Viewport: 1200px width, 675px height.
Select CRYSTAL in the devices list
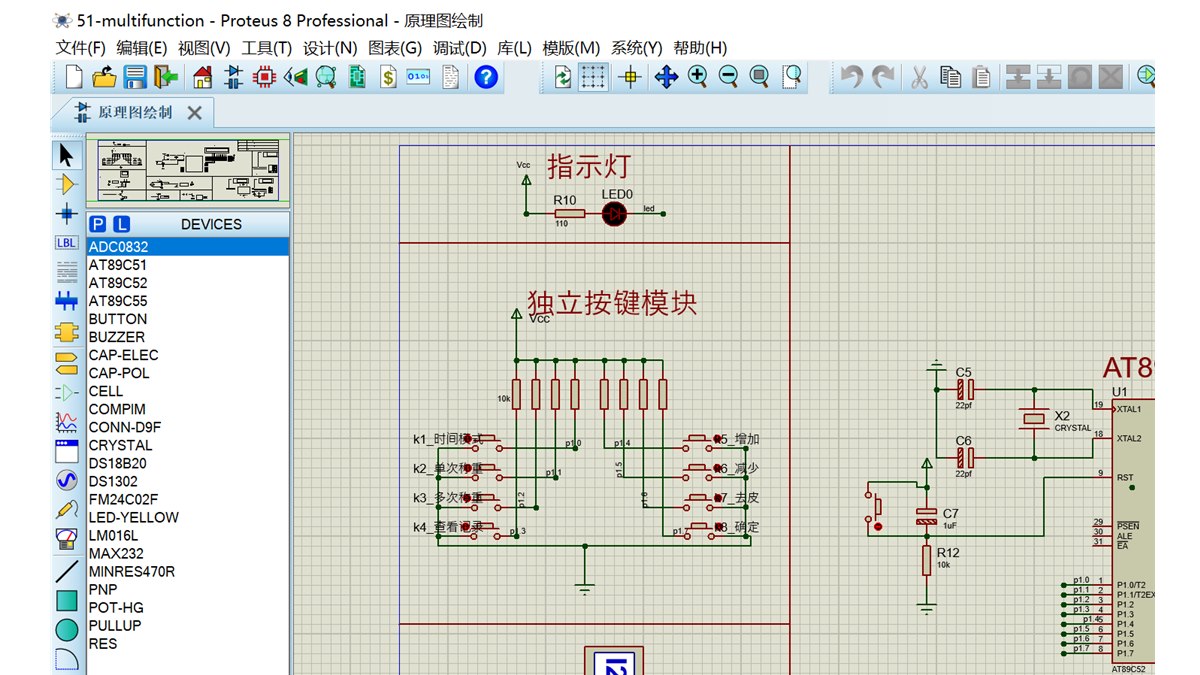pos(188,445)
